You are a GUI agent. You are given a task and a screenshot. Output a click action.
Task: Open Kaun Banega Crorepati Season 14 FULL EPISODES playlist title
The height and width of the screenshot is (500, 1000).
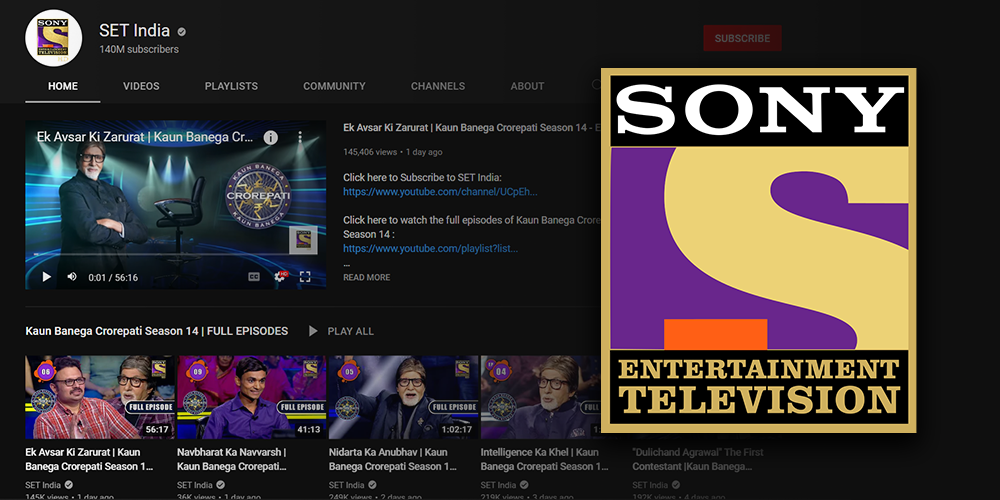(x=157, y=331)
